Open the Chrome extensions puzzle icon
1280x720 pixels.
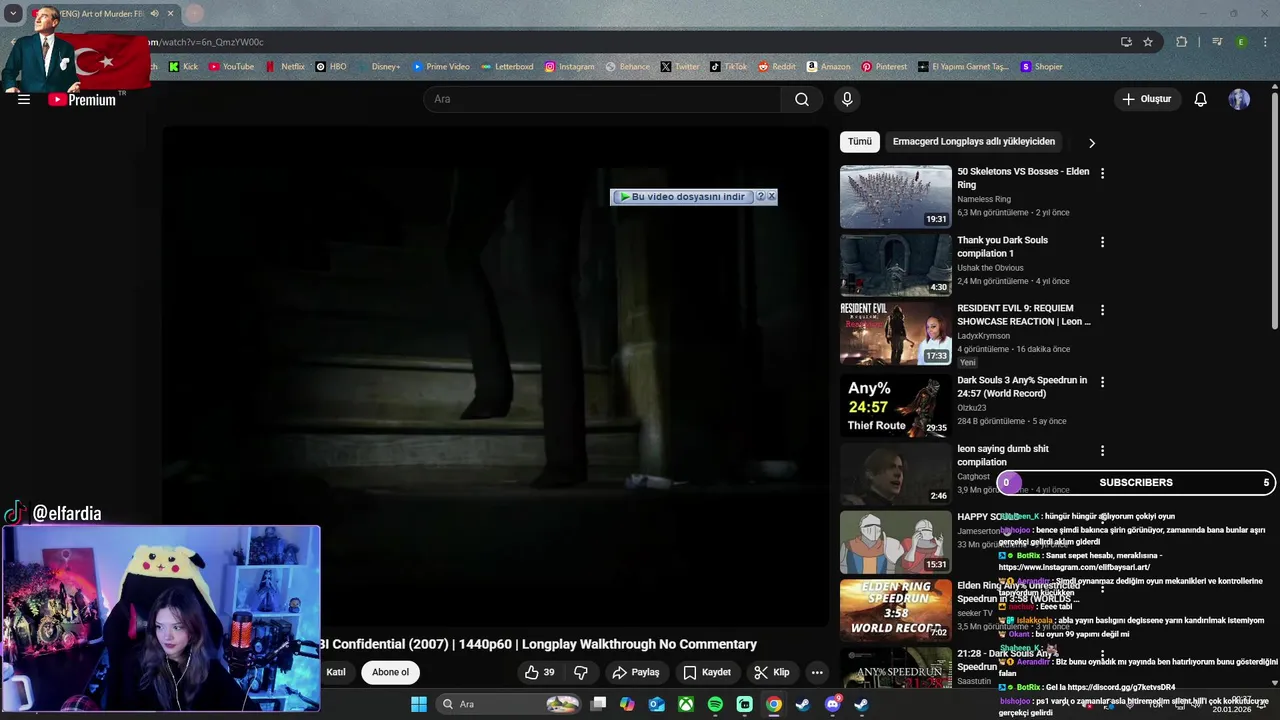1182,42
